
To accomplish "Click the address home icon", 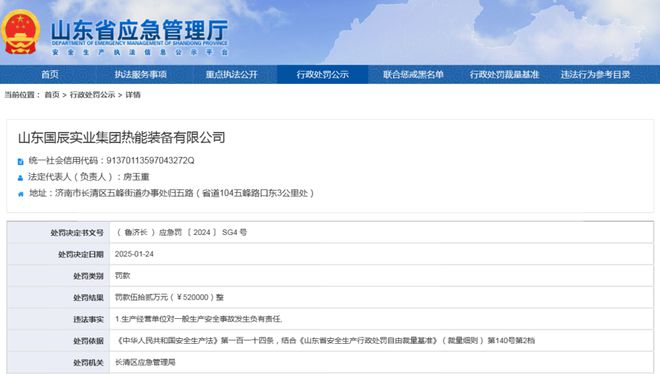I will coord(20,194).
